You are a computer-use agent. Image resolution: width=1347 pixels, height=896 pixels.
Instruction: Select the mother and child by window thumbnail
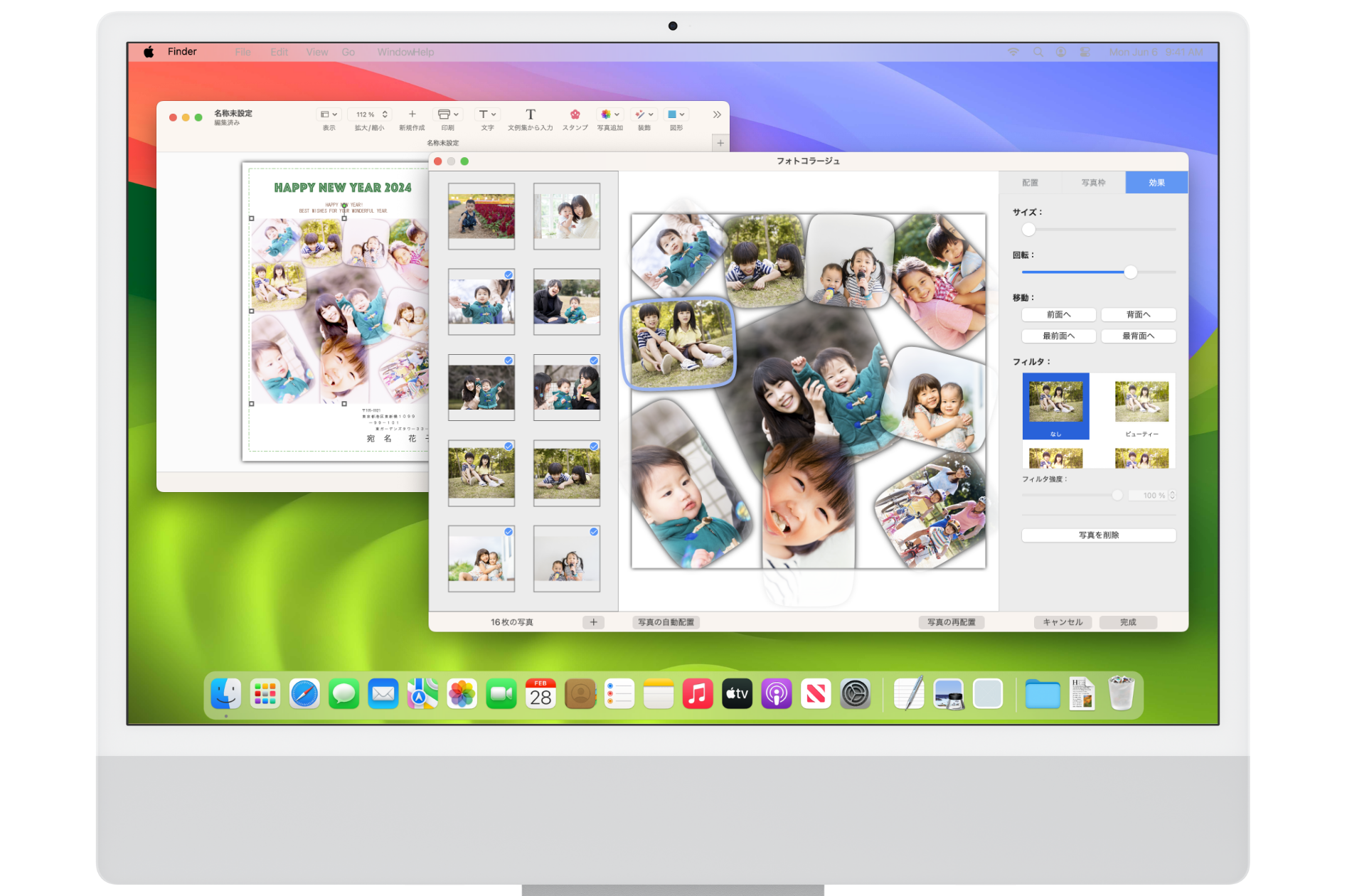click(567, 216)
